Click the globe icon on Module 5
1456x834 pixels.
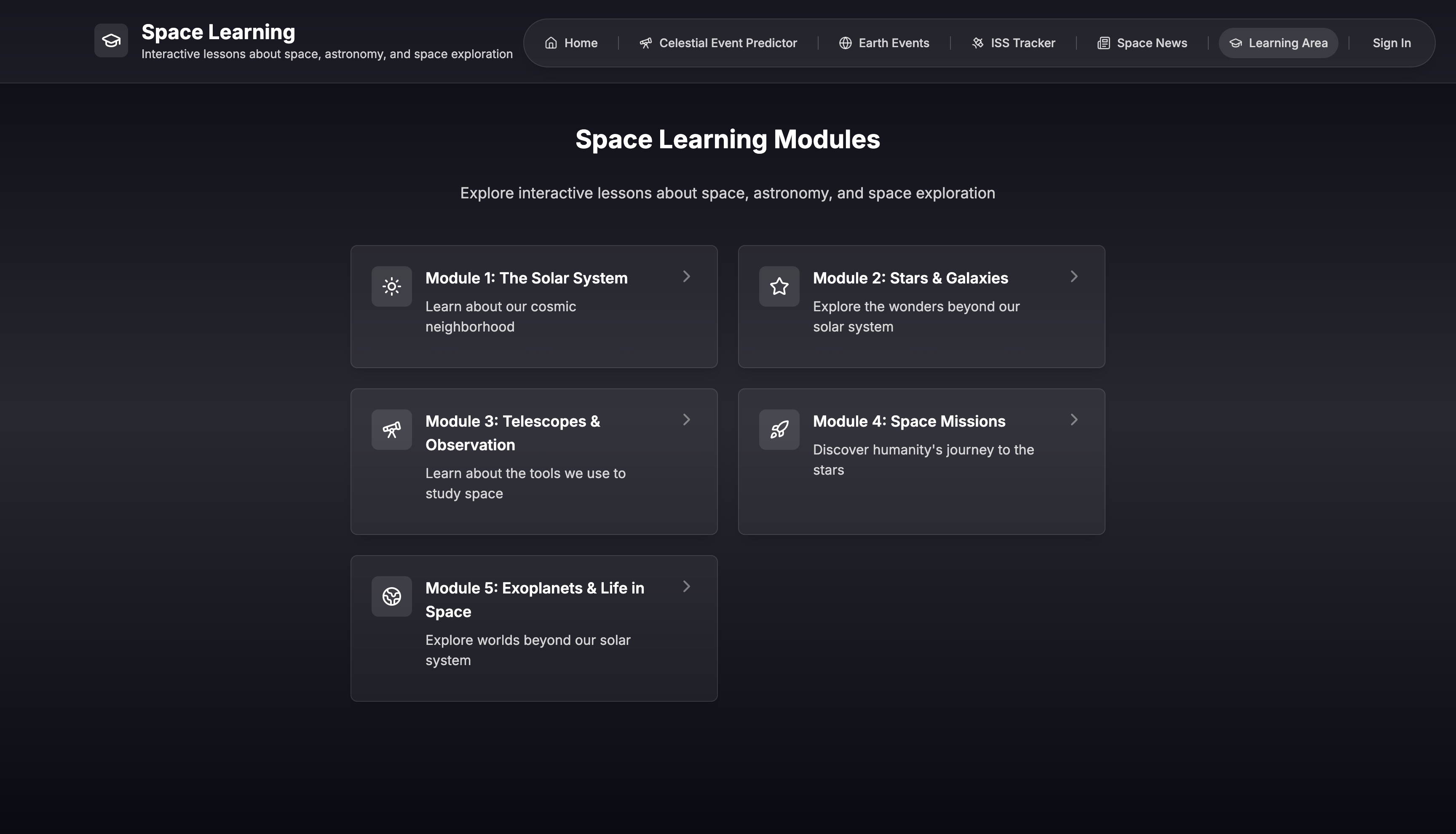pyautogui.click(x=391, y=596)
